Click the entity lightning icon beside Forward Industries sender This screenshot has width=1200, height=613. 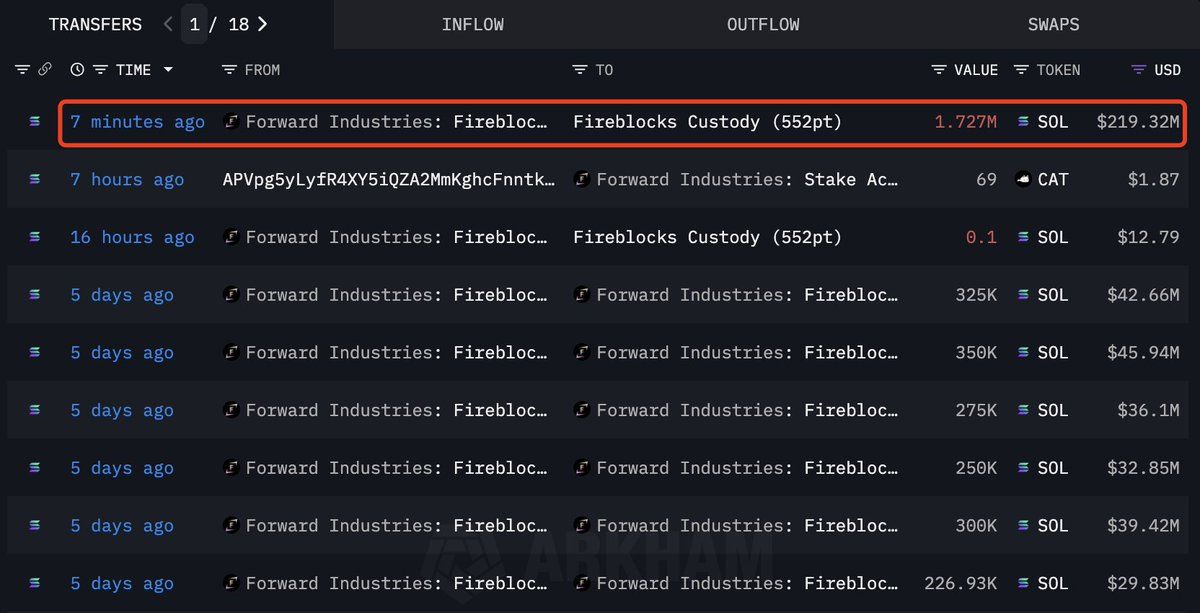tap(231, 122)
